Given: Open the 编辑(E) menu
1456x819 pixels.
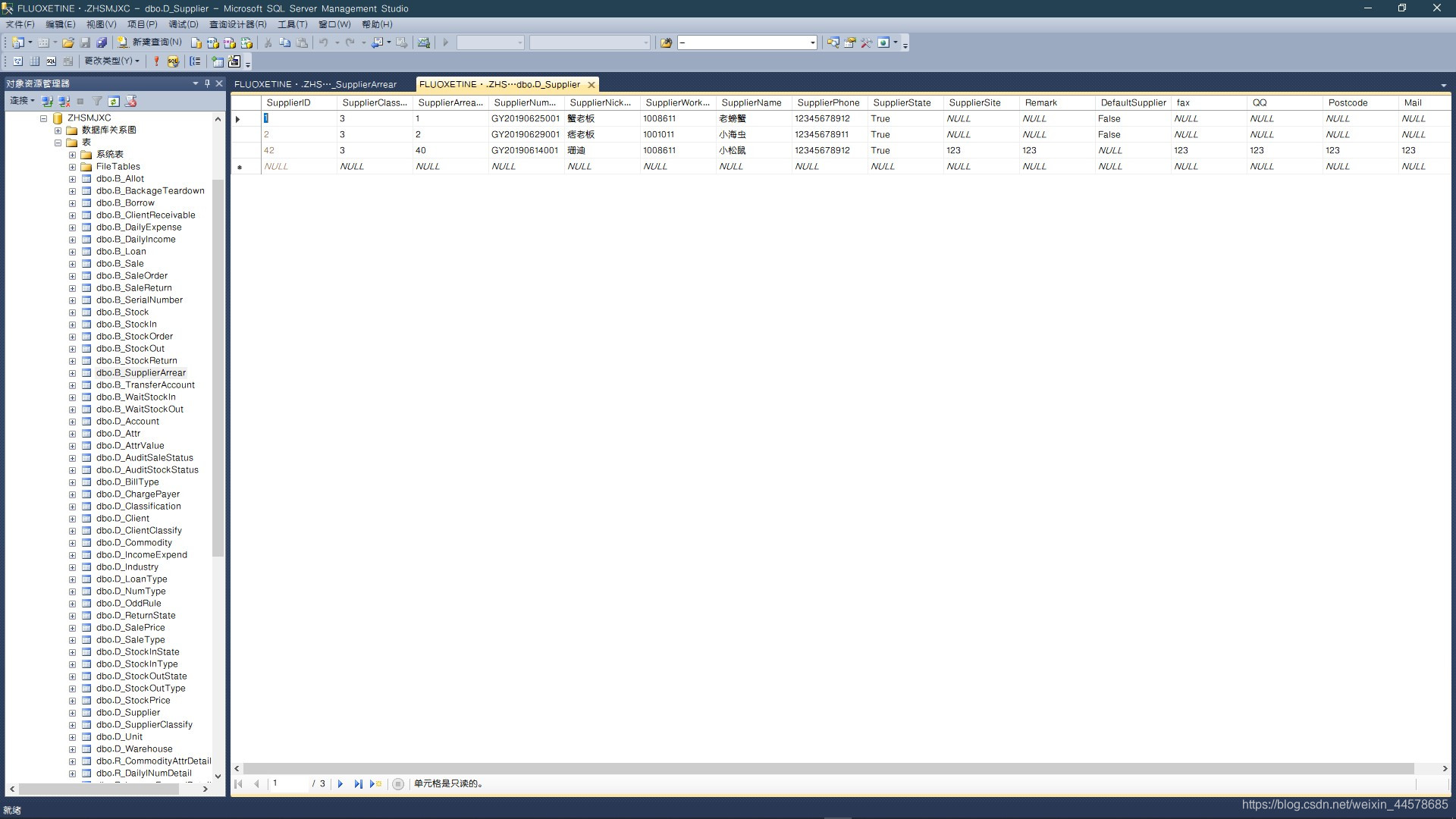Looking at the screenshot, I should click(61, 24).
